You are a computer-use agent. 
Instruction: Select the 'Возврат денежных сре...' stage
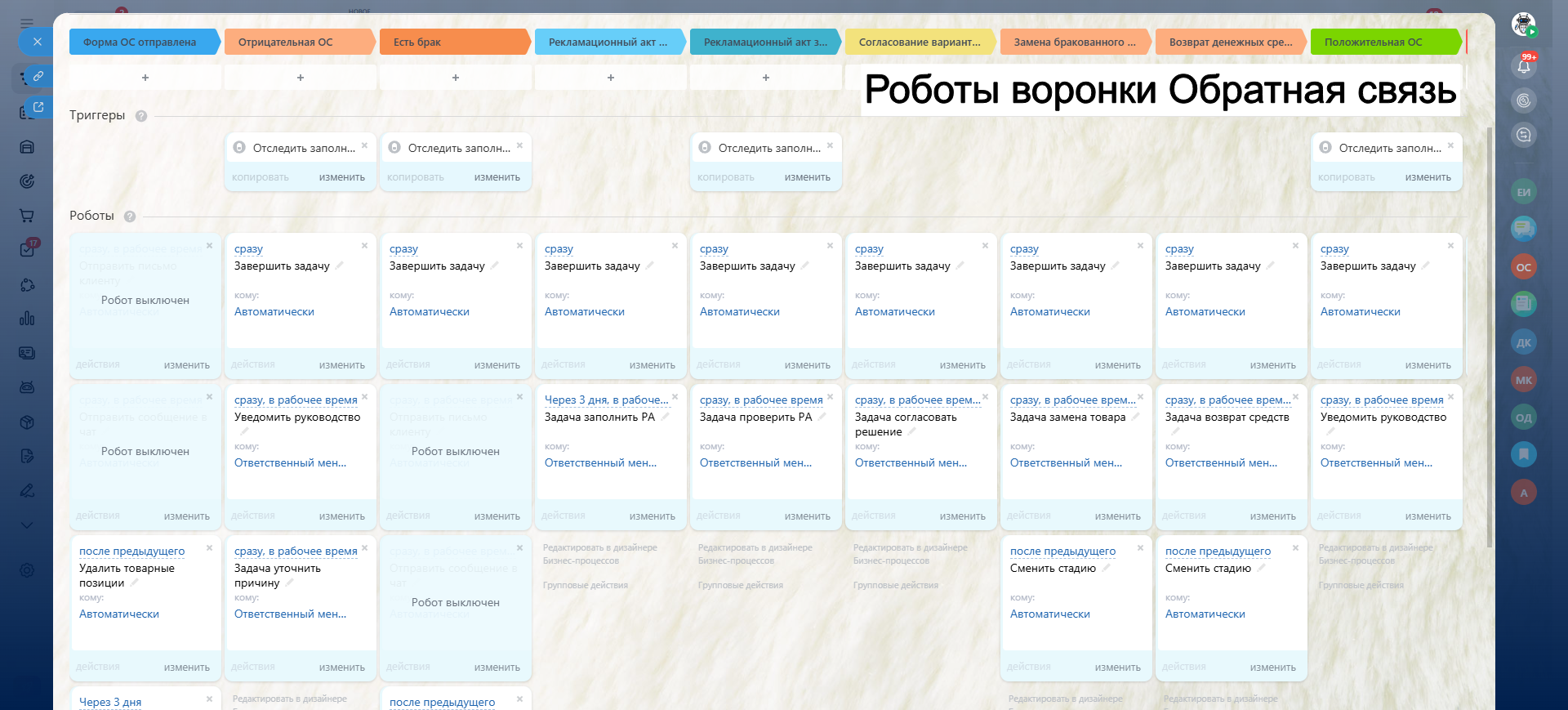click(x=1232, y=42)
